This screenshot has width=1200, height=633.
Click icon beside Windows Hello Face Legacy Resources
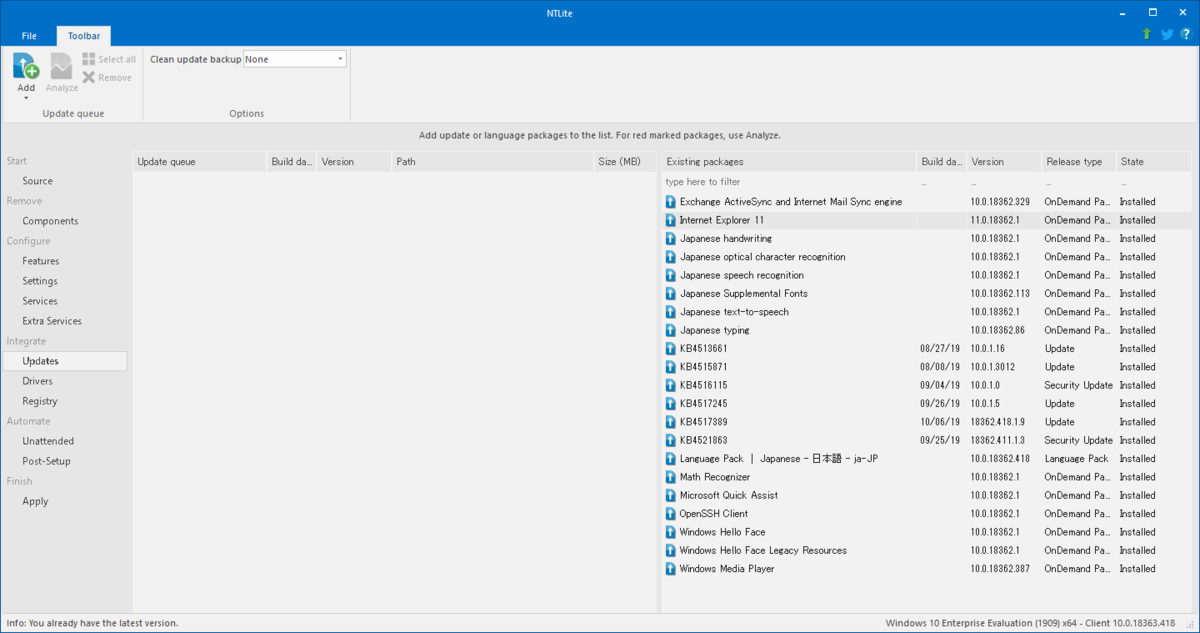(671, 550)
